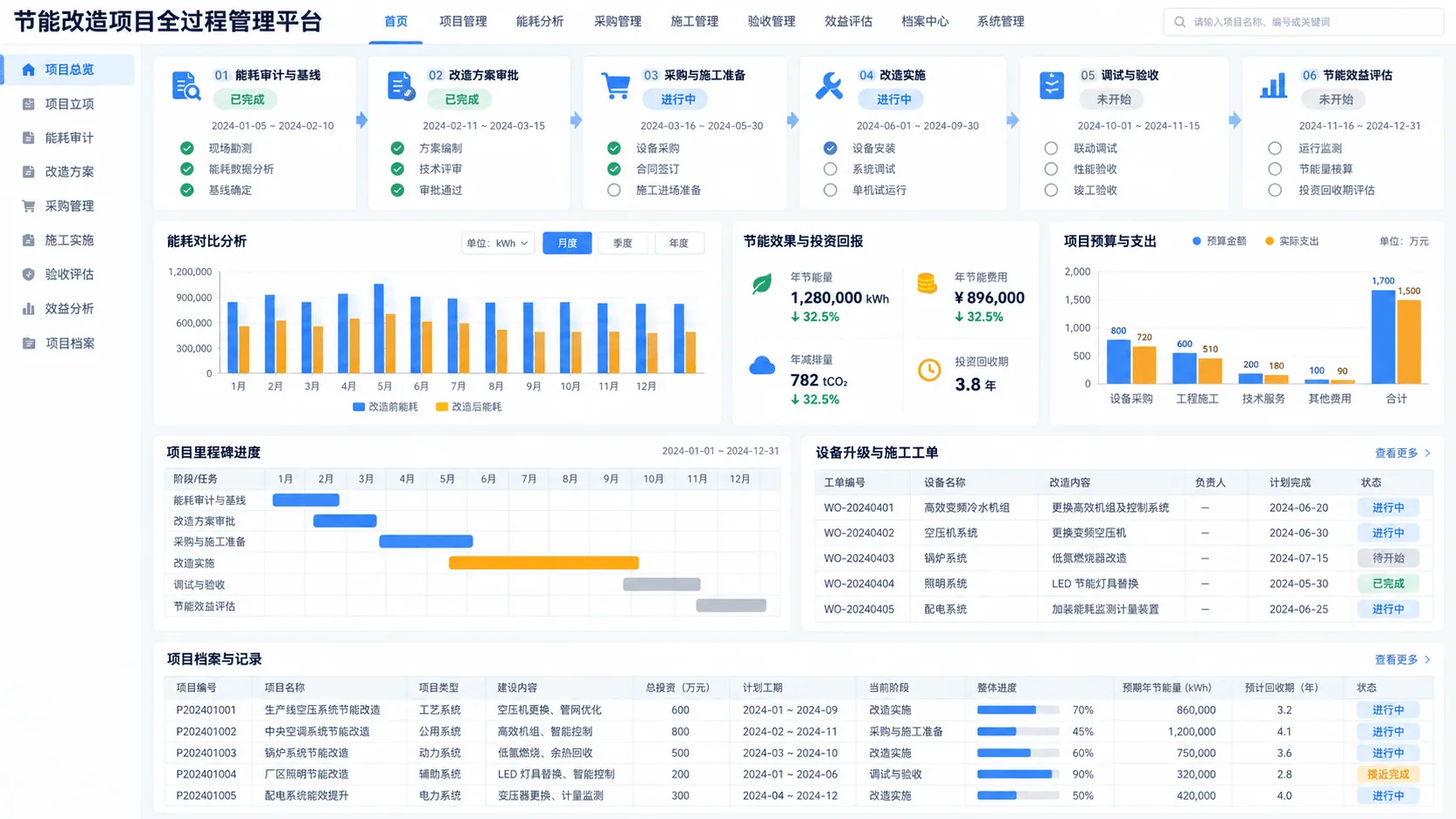Toggle the 运行监测 task circle
The height and width of the screenshot is (819, 1456).
(x=1275, y=148)
